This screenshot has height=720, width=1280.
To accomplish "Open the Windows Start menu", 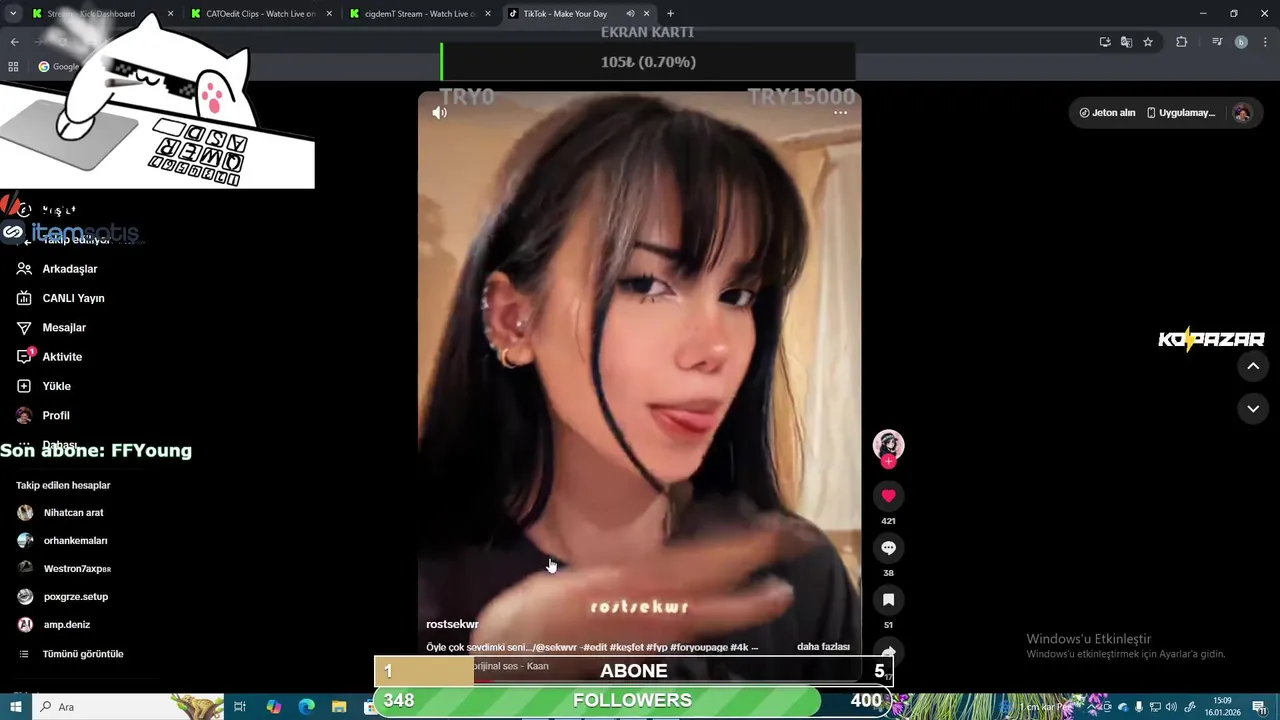I will pyautogui.click(x=16, y=707).
